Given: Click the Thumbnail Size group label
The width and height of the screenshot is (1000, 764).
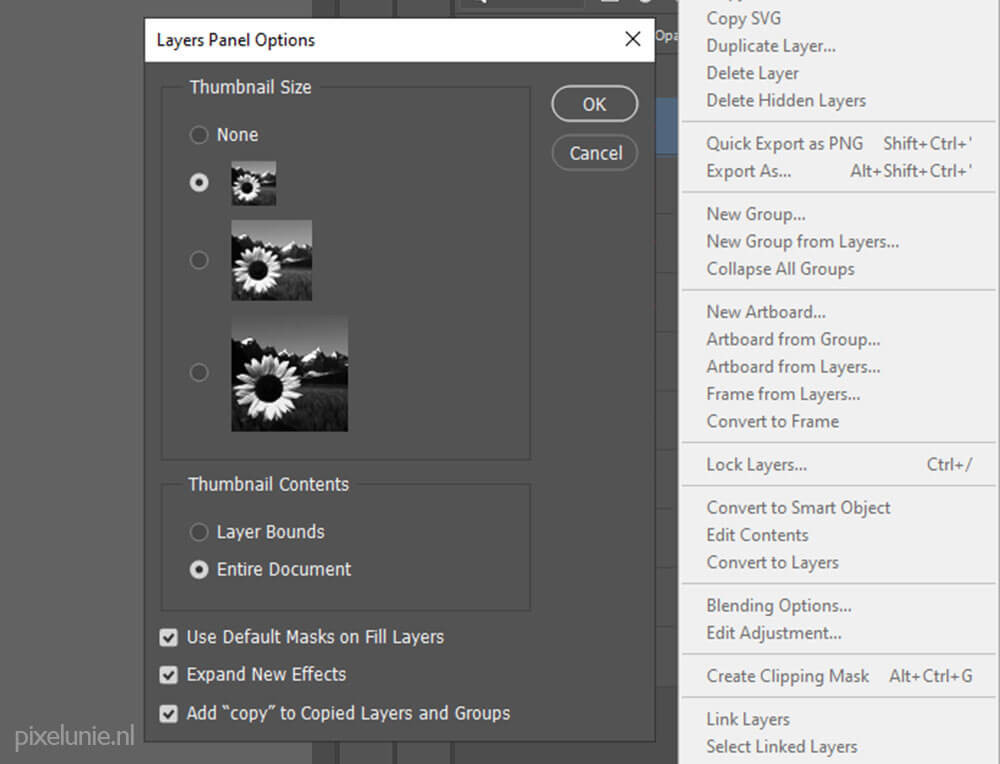Looking at the screenshot, I should point(251,87).
